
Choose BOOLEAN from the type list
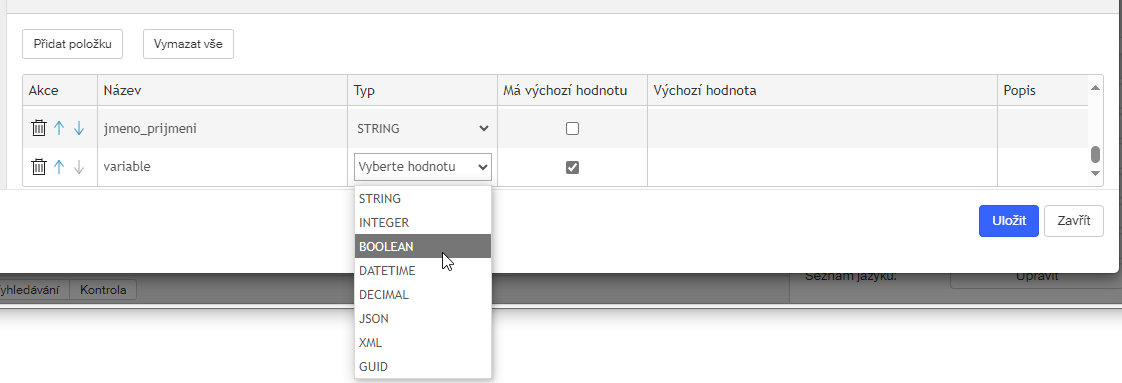tap(423, 246)
